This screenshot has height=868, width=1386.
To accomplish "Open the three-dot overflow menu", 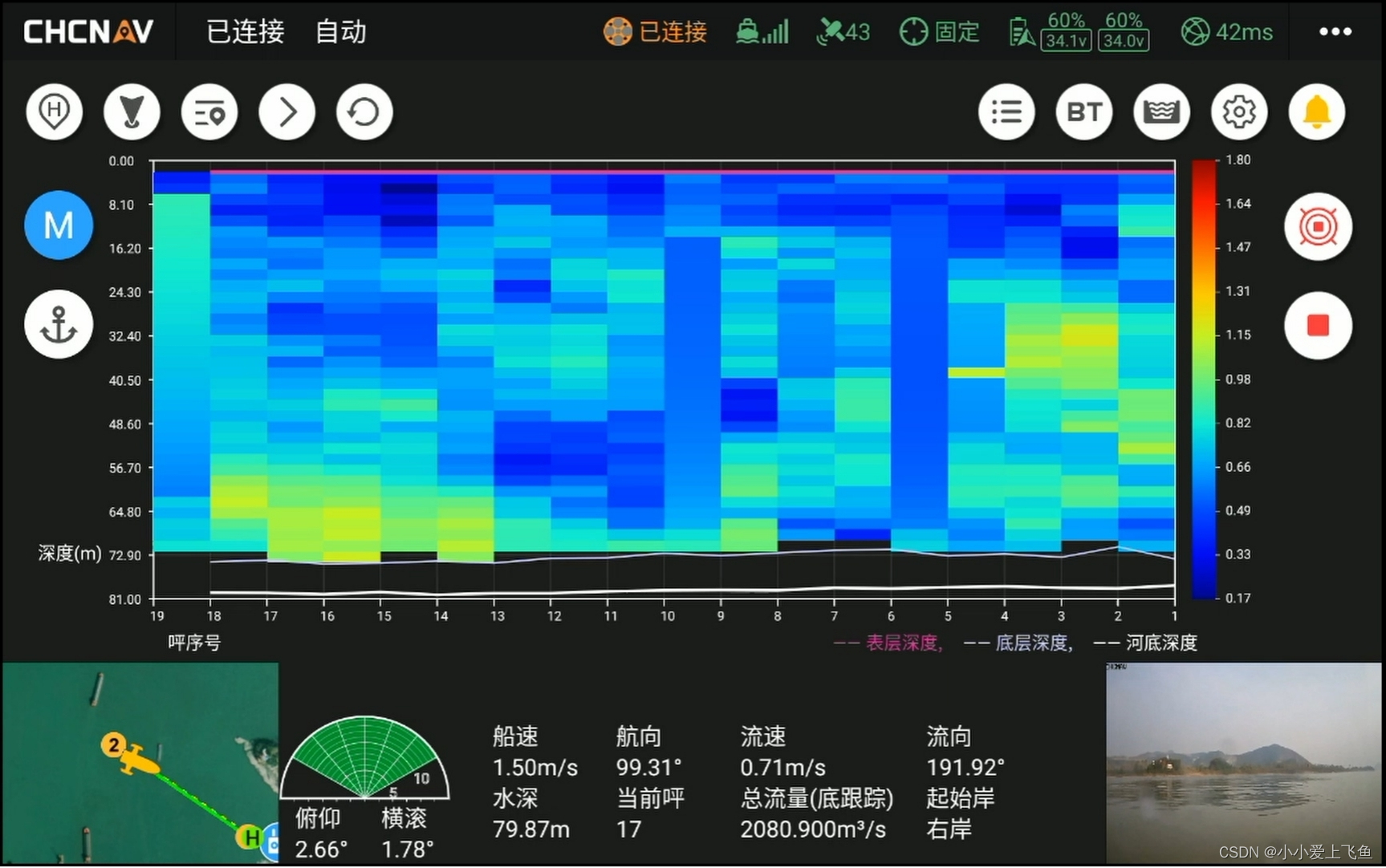I will pos(1334,32).
